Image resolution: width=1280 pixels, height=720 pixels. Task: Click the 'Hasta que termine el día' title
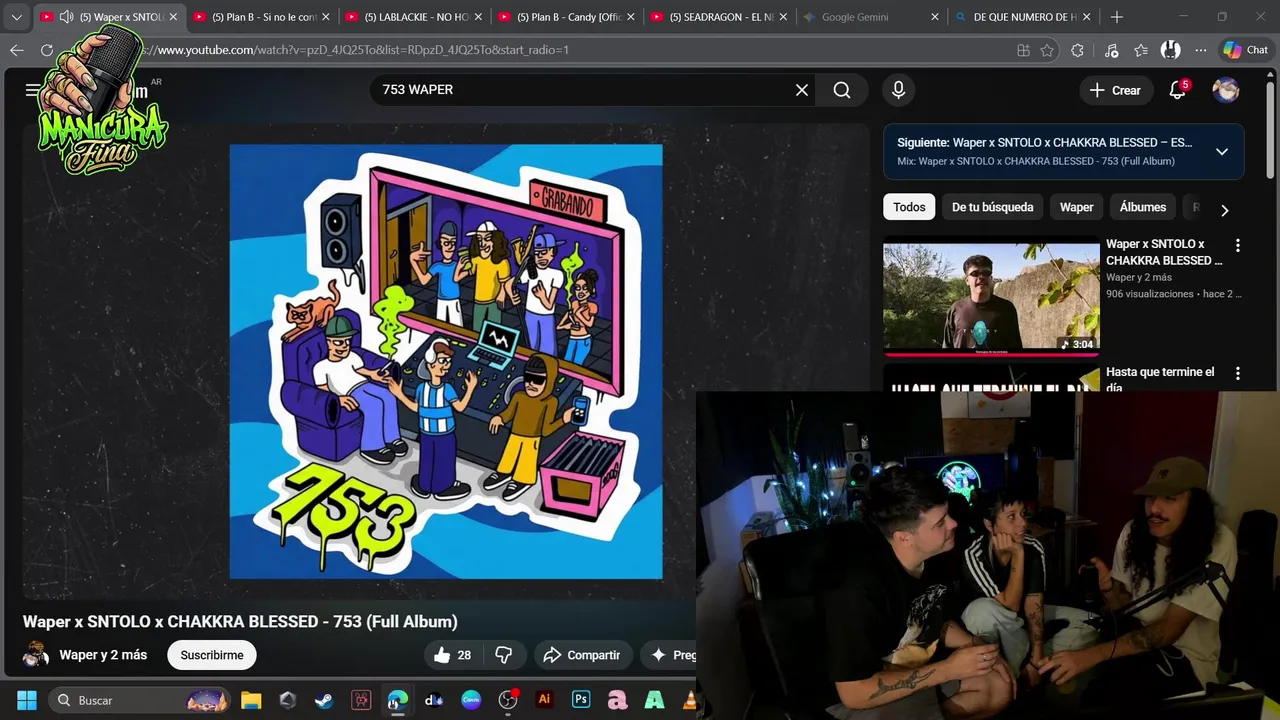tap(1160, 379)
